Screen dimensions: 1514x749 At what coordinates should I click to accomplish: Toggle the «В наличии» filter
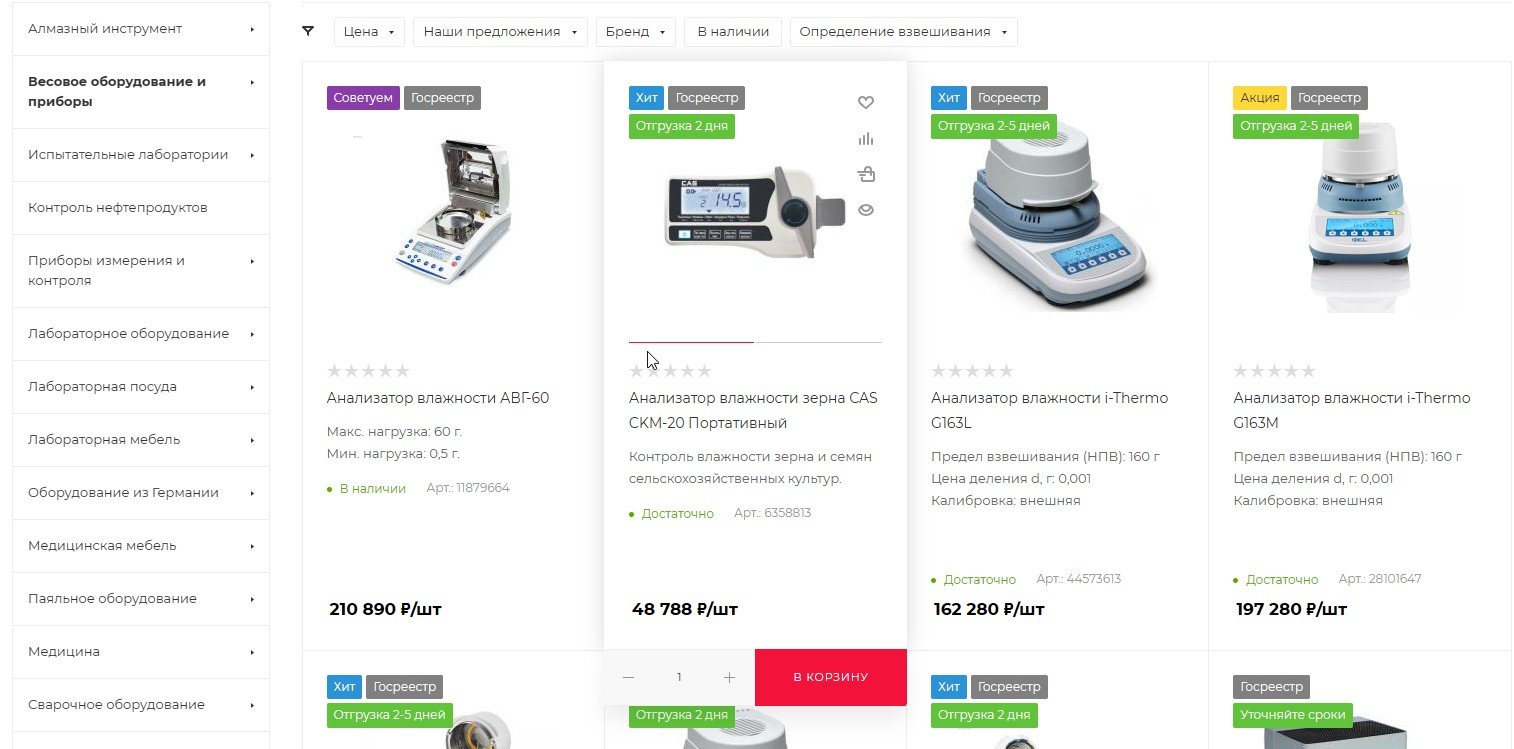point(733,31)
